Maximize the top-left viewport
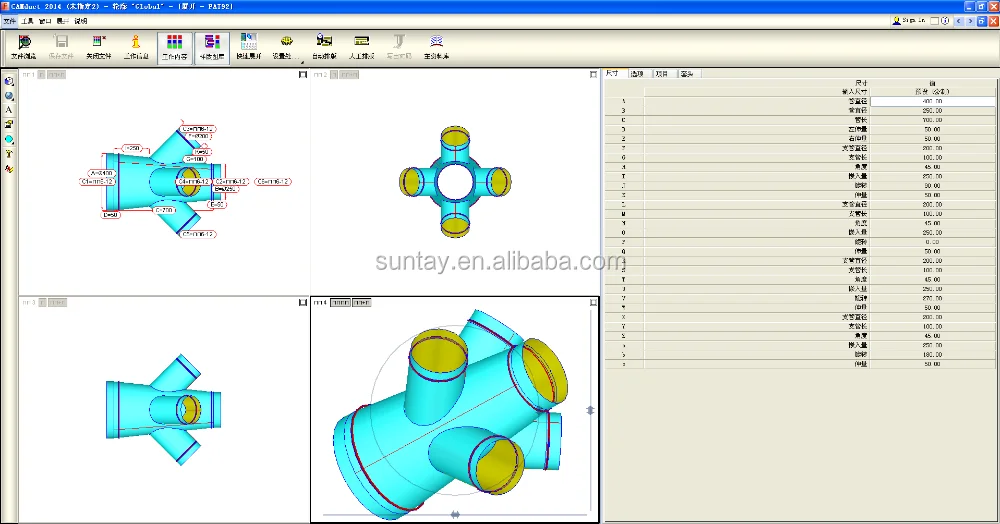 pos(303,75)
